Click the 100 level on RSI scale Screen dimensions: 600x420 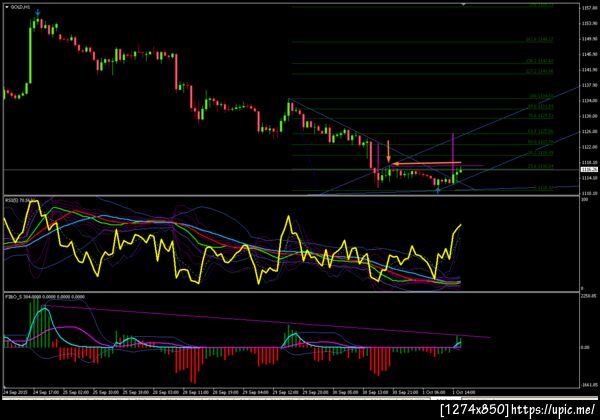584,200
